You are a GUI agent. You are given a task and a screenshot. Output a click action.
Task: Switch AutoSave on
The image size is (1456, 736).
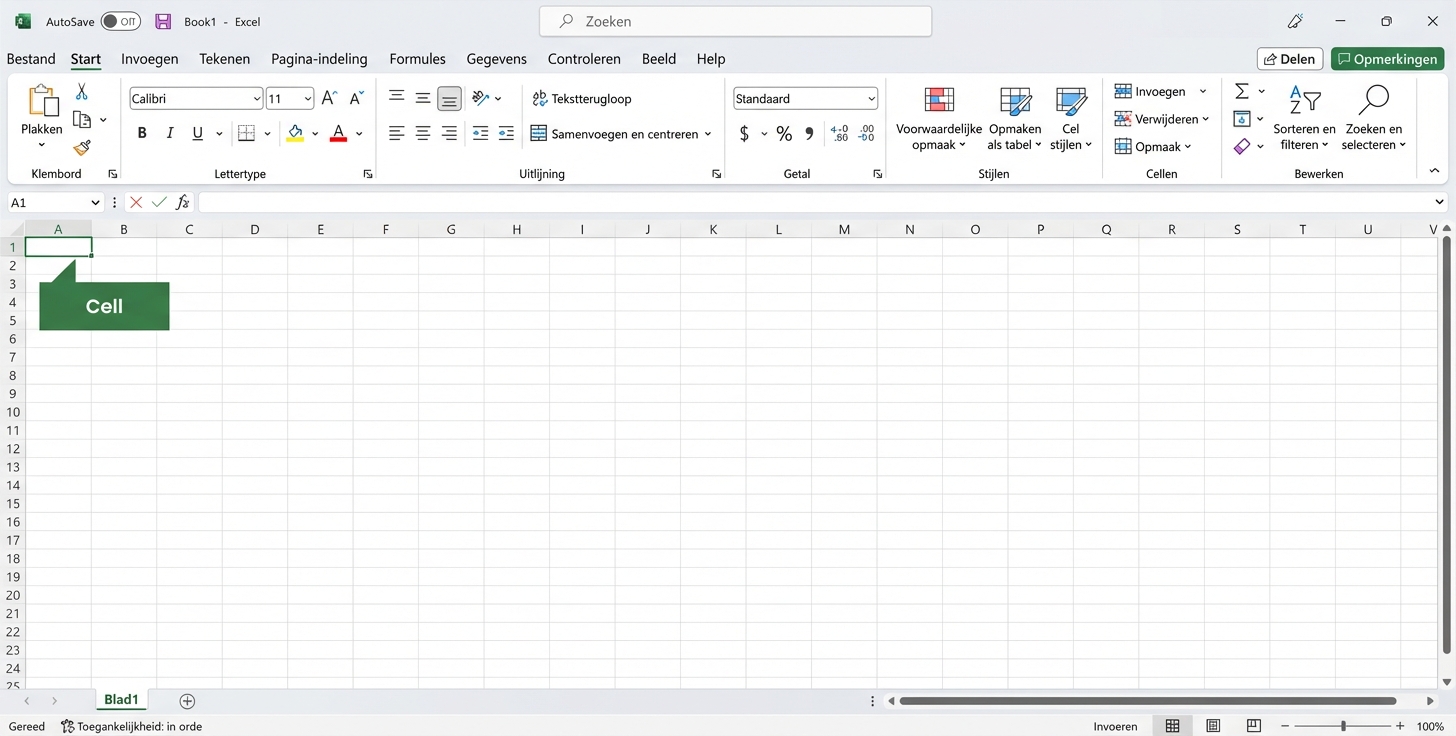[120, 20]
